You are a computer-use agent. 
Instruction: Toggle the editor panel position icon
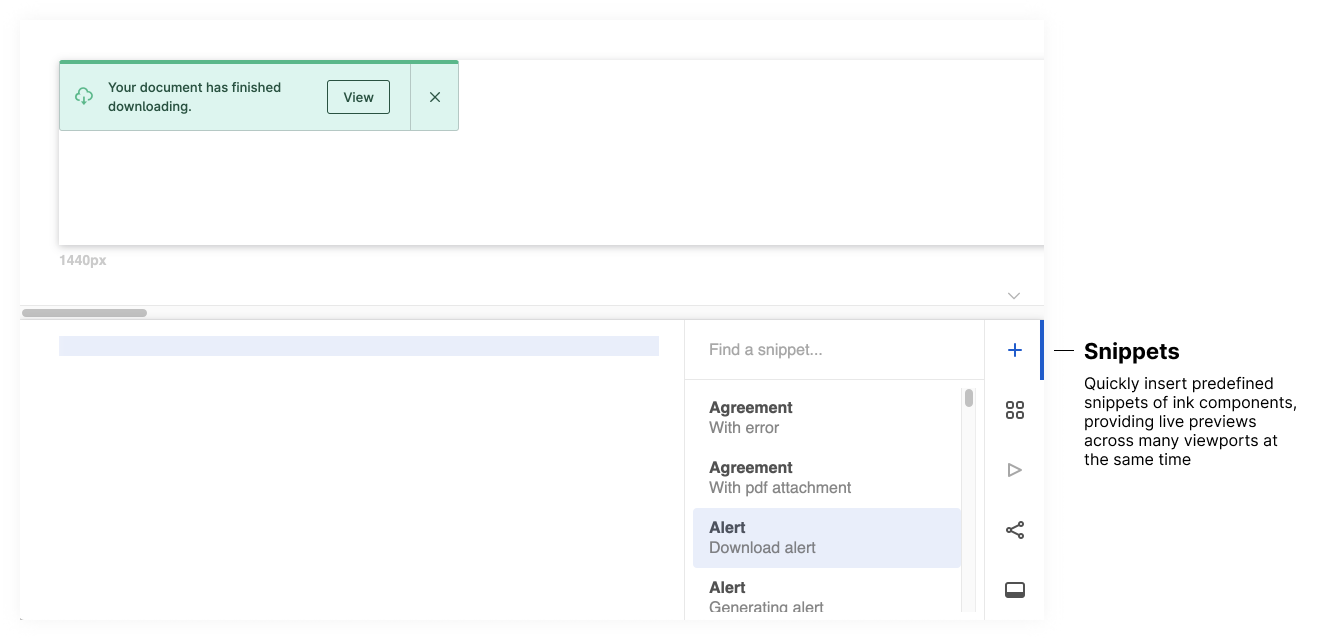[1014, 590]
